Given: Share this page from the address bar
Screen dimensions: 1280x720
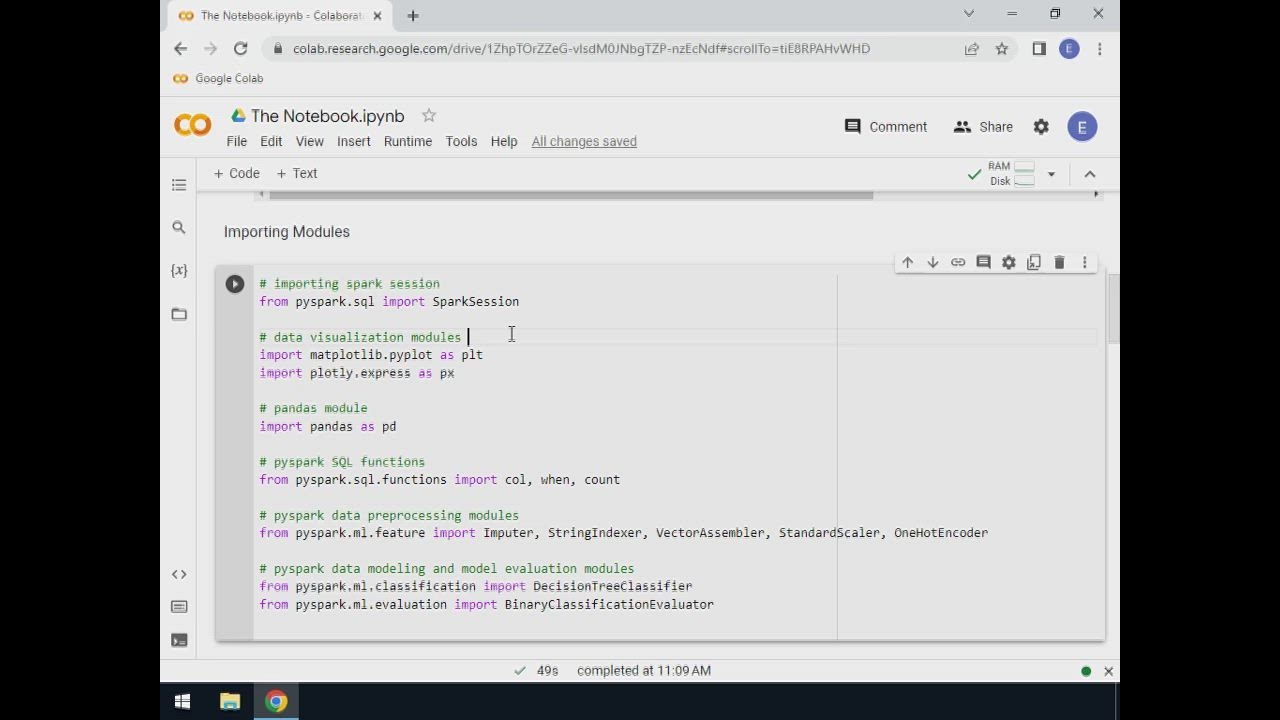Looking at the screenshot, I should [x=972, y=49].
